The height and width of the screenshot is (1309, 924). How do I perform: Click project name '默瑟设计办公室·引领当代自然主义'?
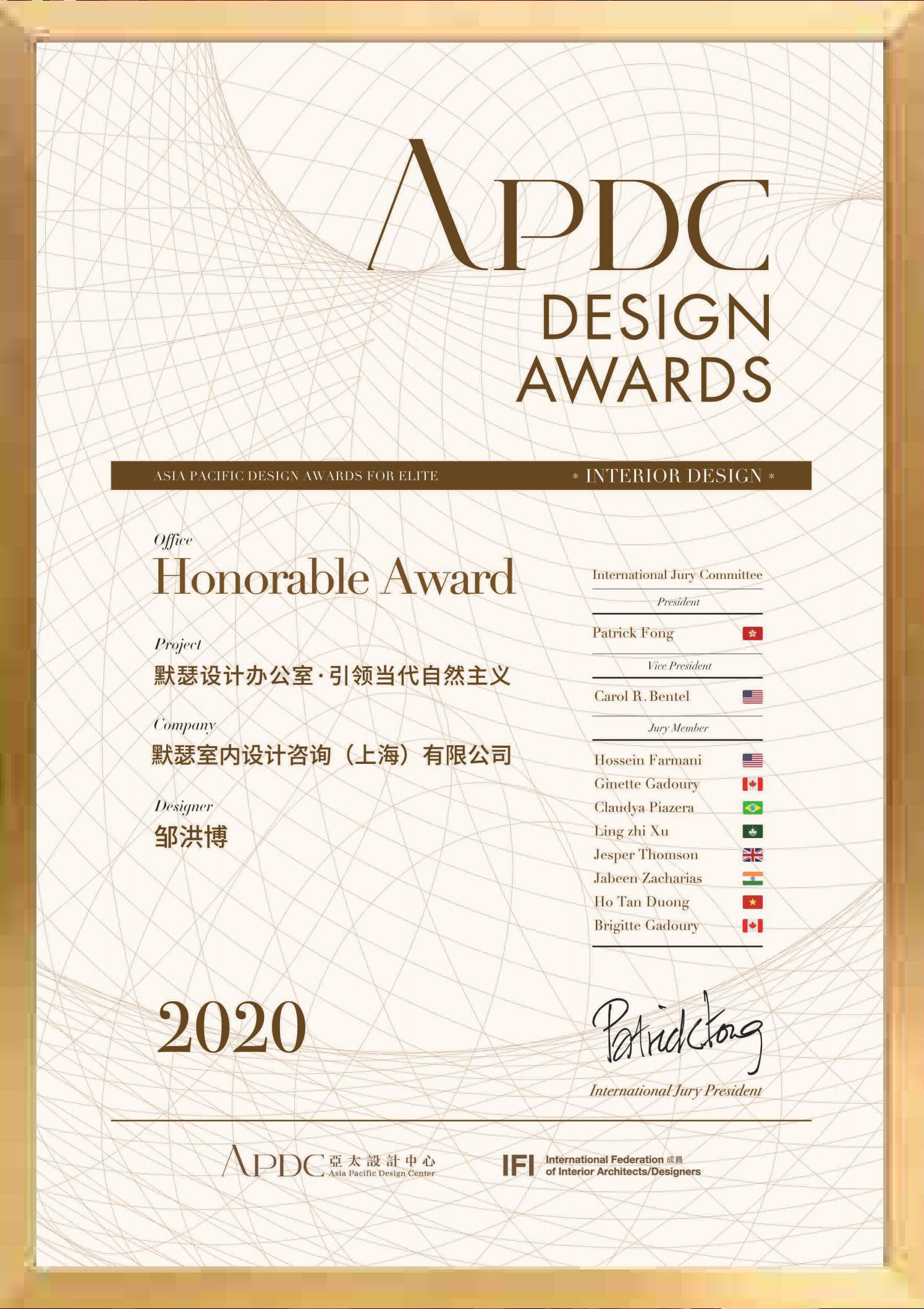tap(332, 676)
